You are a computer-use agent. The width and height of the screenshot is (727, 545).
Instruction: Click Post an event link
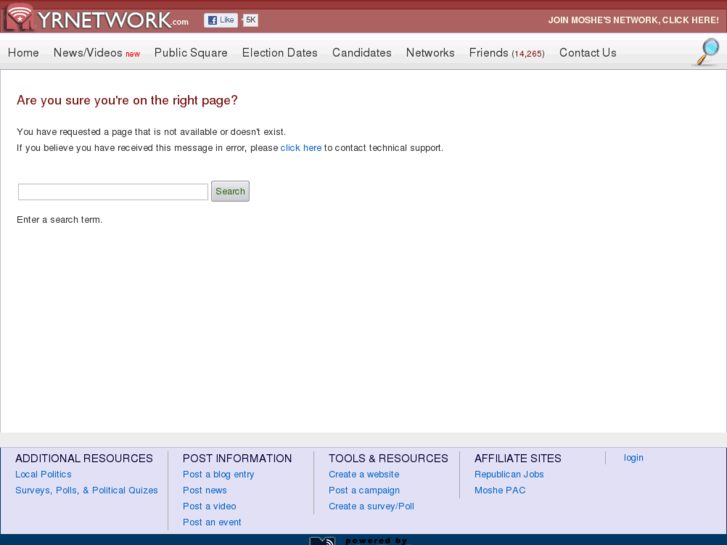[x=211, y=522]
